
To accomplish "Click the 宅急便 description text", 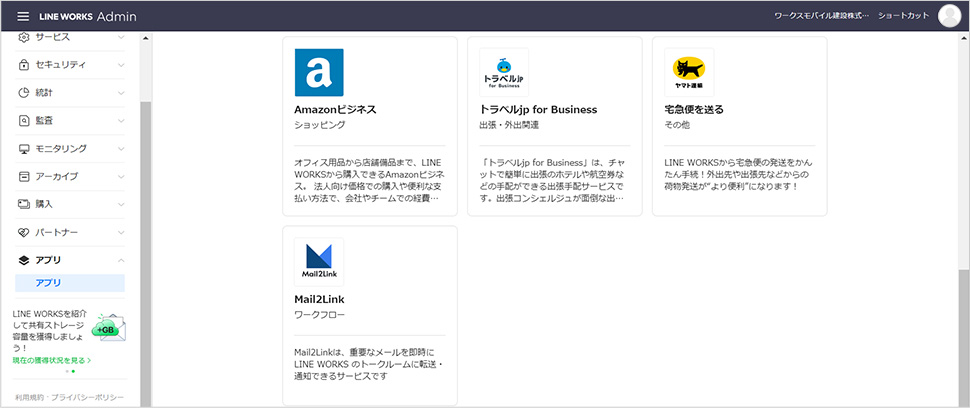I will [x=738, y=174].
